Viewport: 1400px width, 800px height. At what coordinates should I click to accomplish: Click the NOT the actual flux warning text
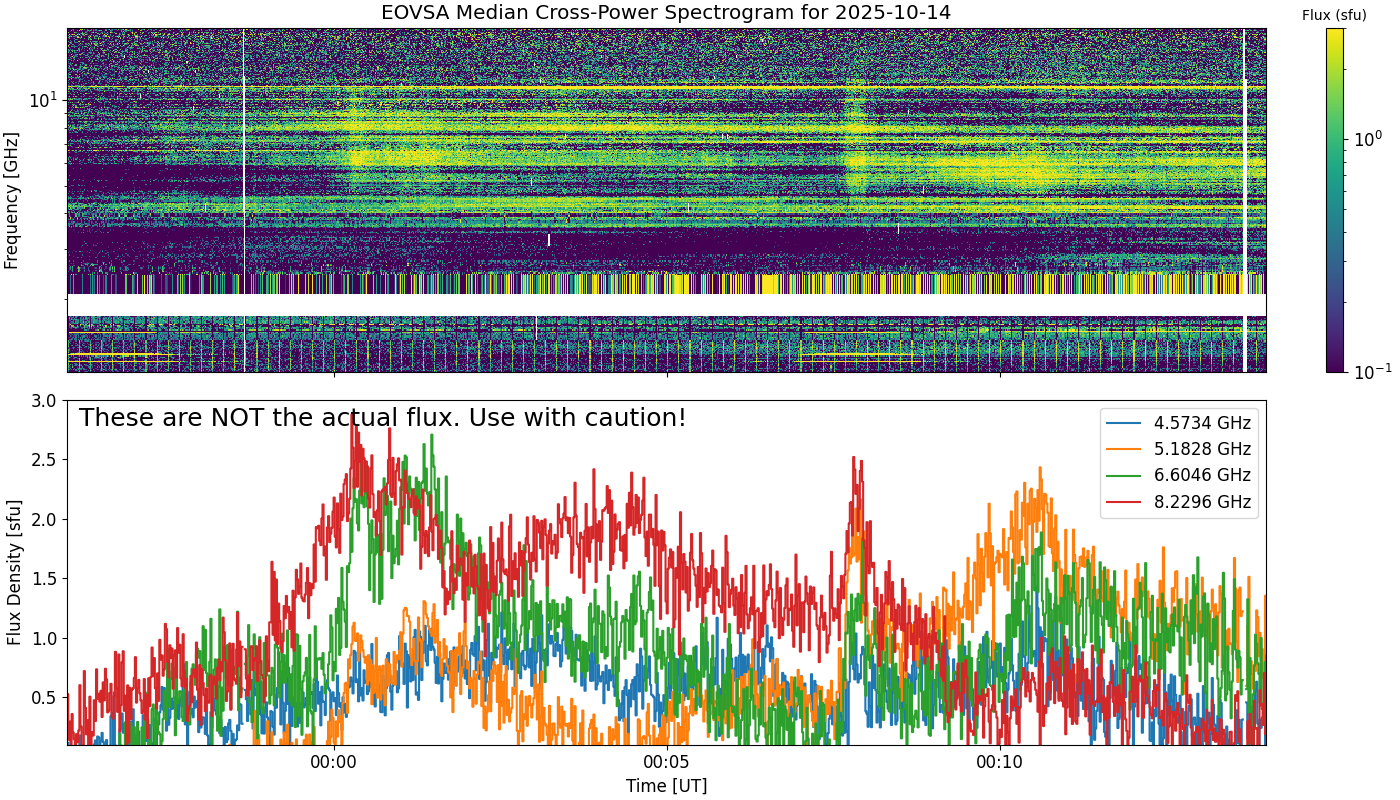pos(382,418)
